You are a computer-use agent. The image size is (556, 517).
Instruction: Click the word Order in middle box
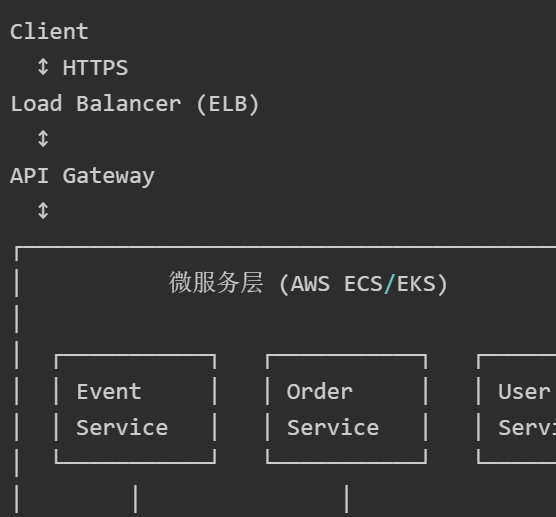[x=319, y=391]
